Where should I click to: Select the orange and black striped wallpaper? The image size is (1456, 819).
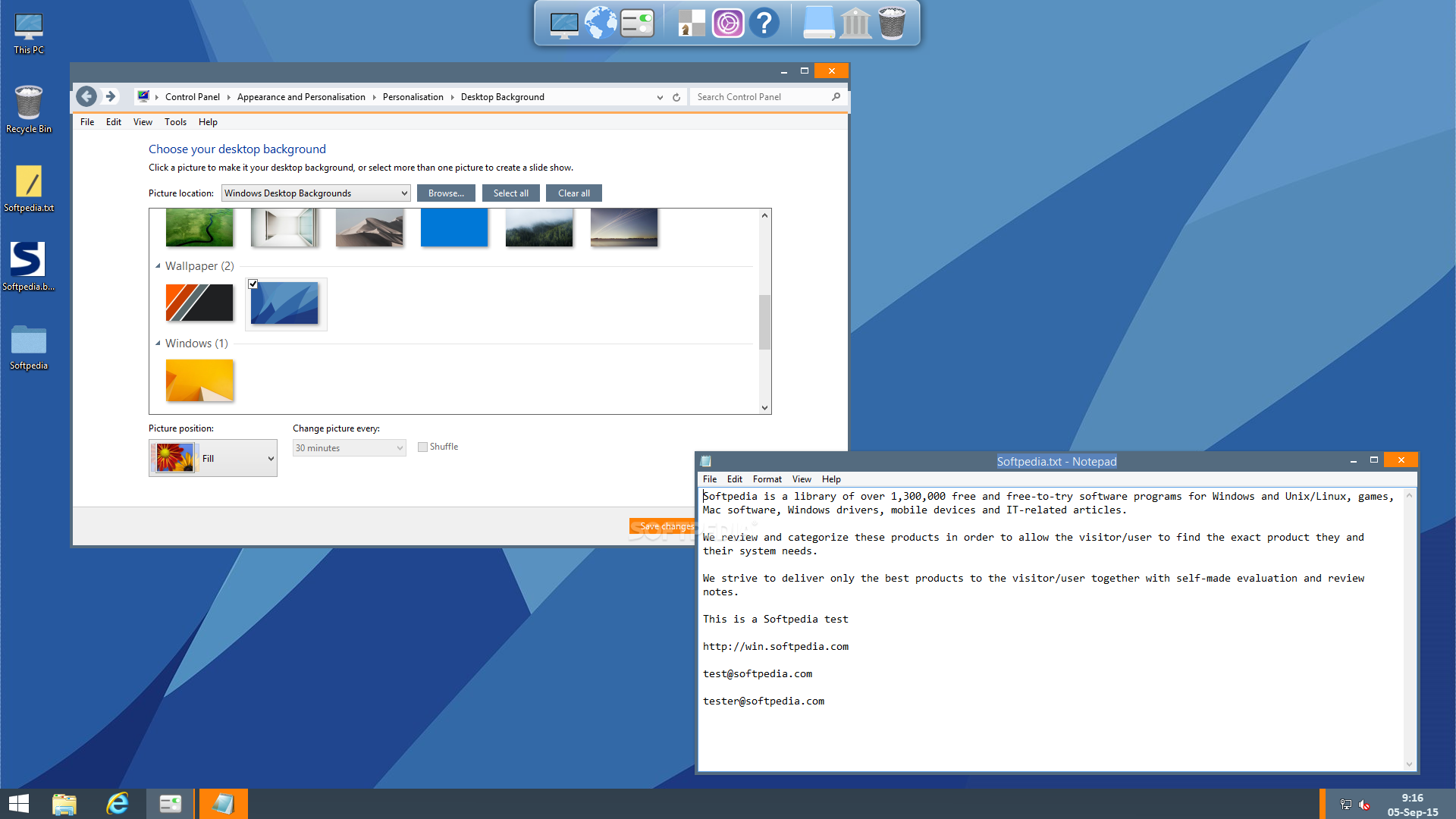pos(199,303)
